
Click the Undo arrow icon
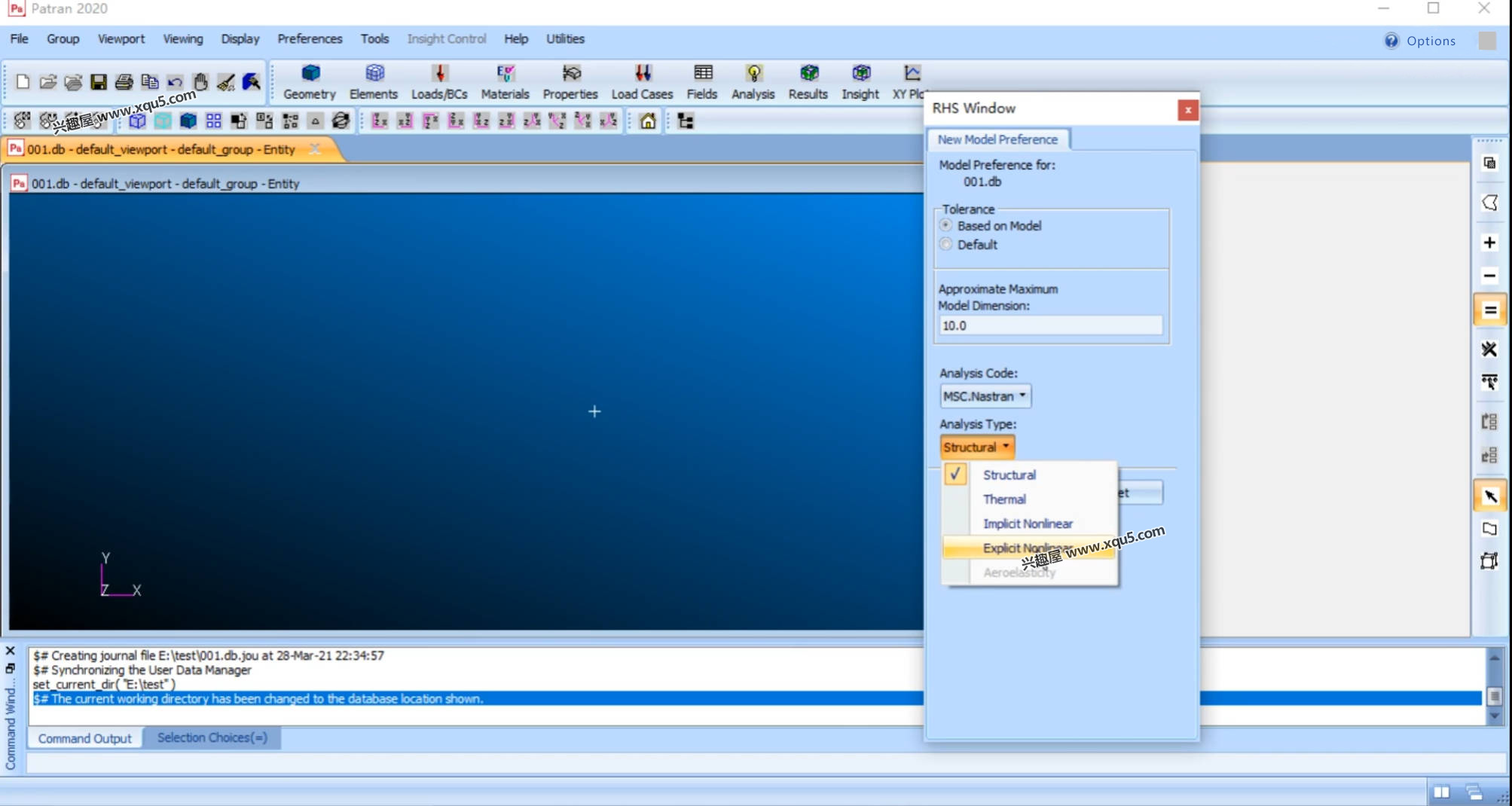175,81
